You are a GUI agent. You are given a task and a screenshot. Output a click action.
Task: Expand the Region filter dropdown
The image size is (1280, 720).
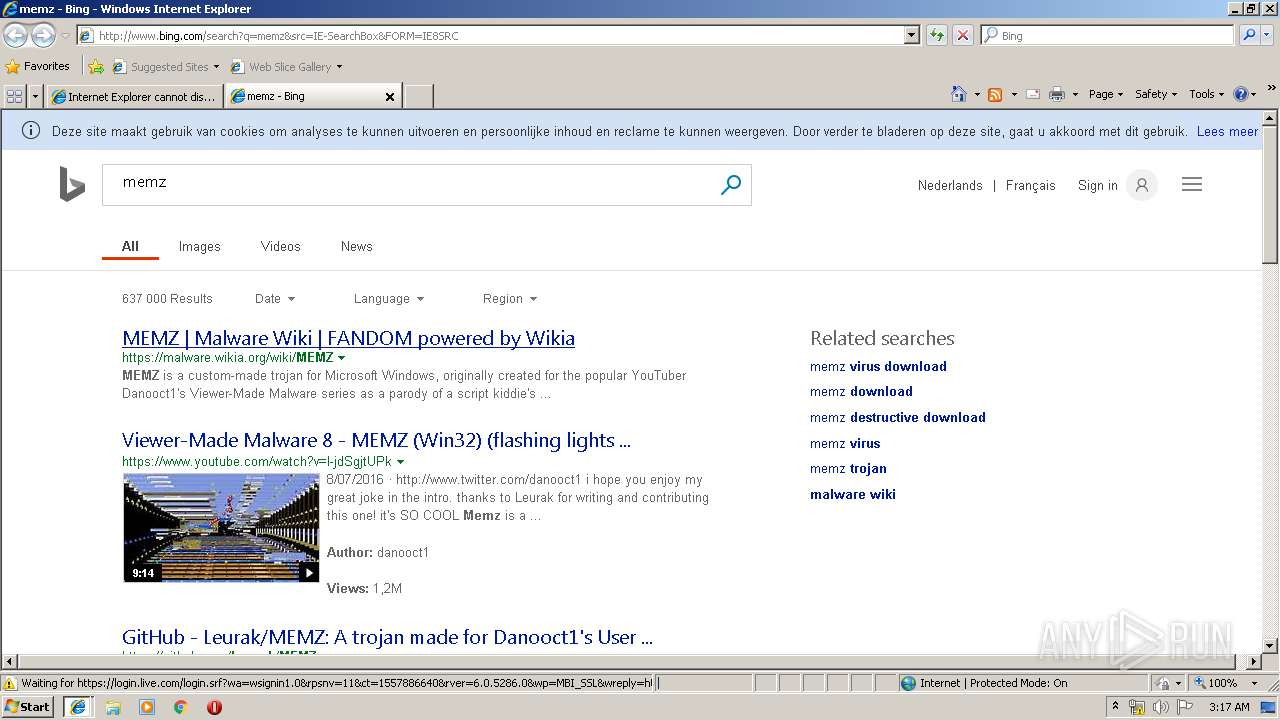tap(510, 299)
